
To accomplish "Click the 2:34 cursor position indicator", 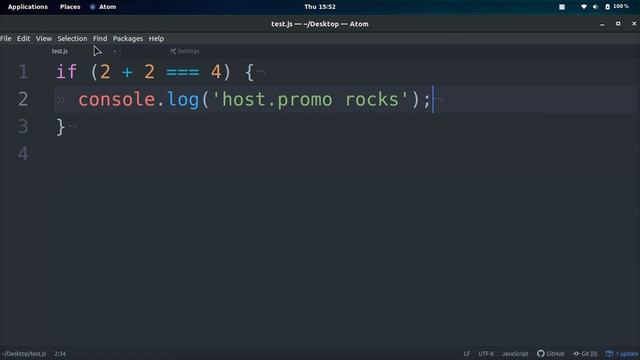I will (60, 353).
